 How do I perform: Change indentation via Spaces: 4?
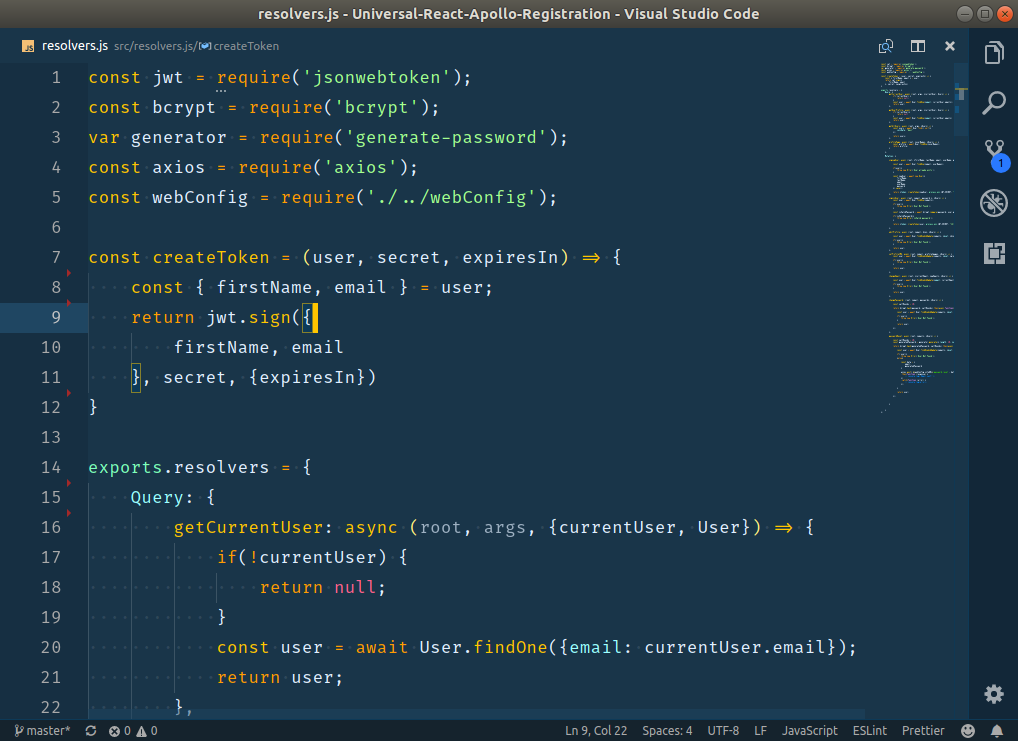click(667, 731)
